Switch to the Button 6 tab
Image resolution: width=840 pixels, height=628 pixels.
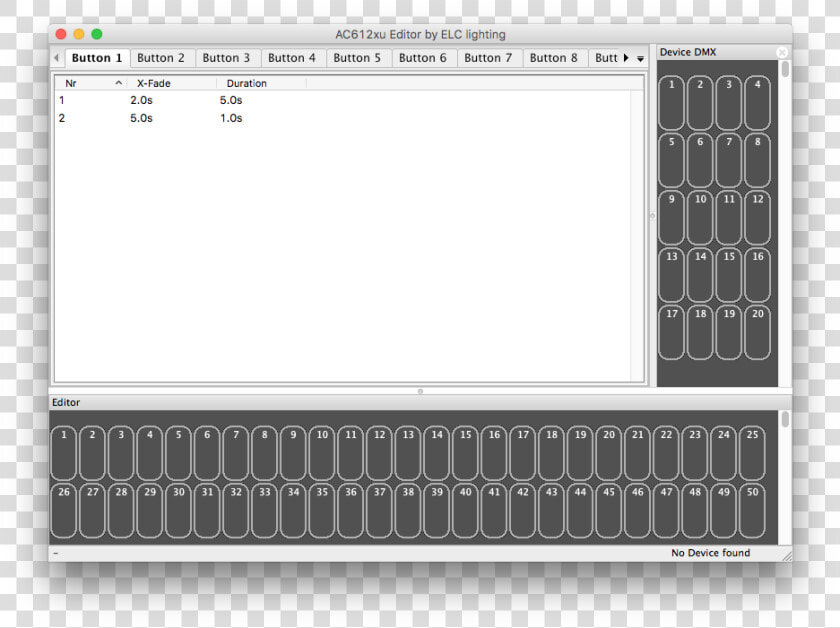pos(423,58)
